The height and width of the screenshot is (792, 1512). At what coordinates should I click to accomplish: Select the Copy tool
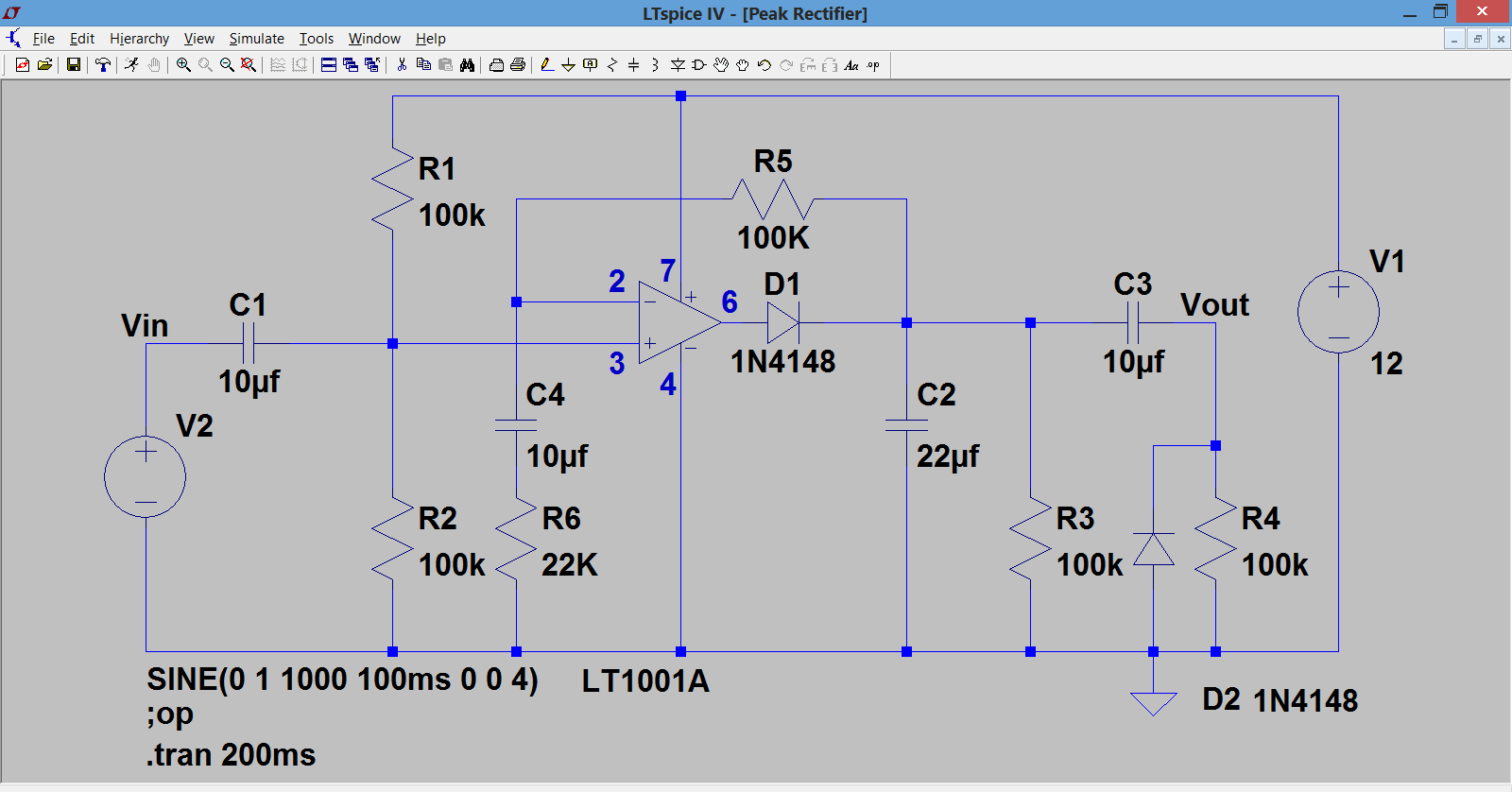[x=423, y=64]
